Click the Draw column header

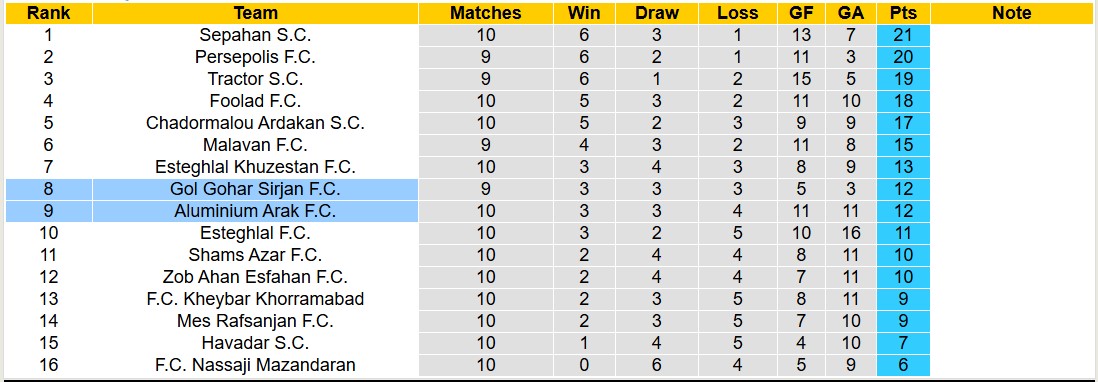657,13
